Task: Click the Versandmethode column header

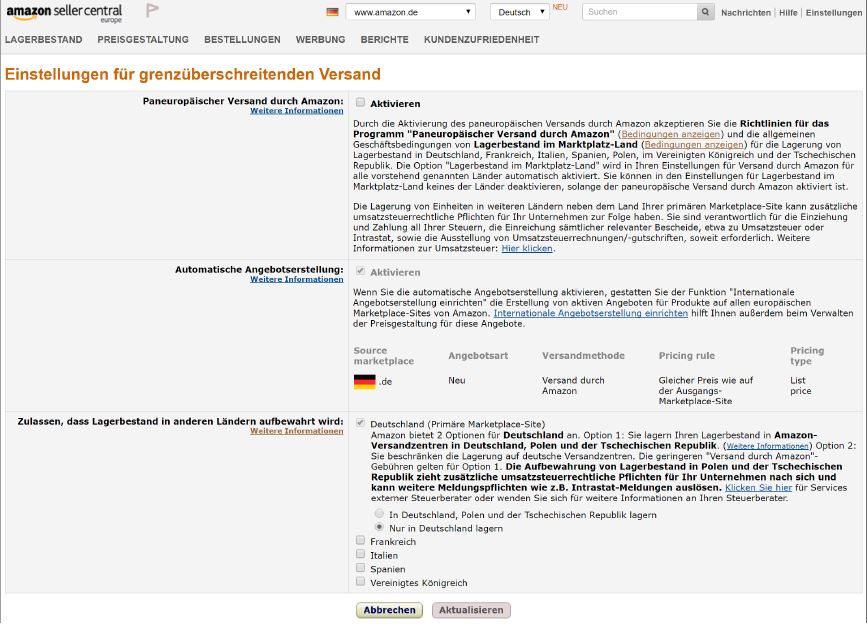Action: pyautogui.click(x=583, y=355)
